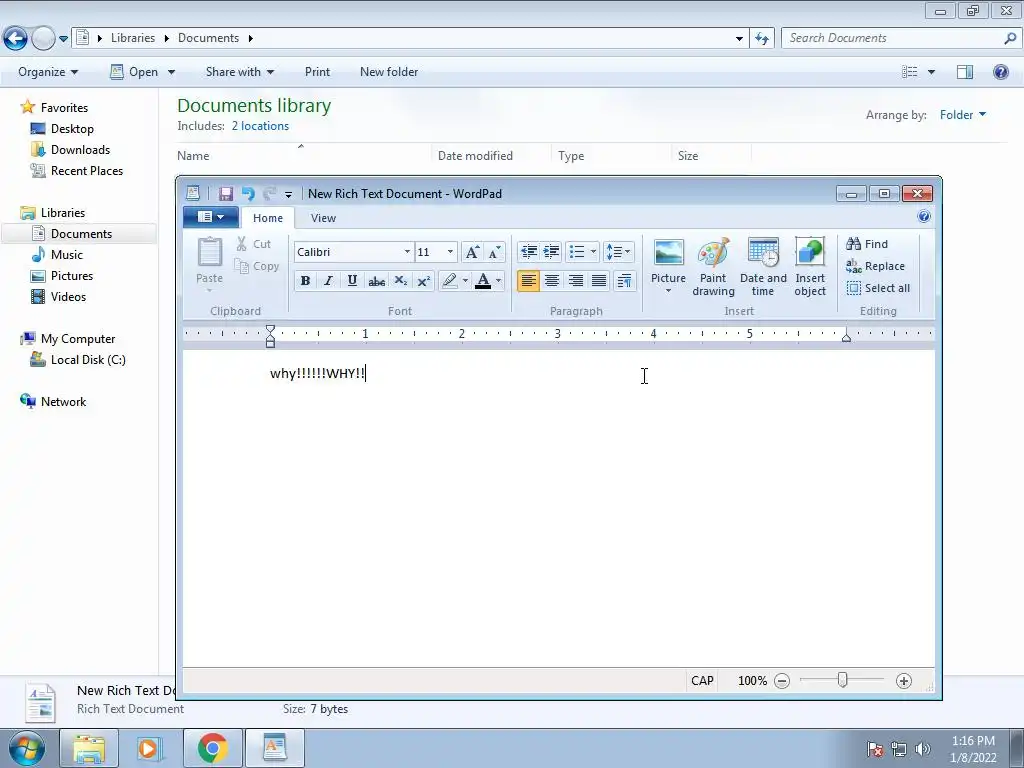This screenshot has width=1024, height=768.
Task: Click Find in Editing group
Action: (867, 244)
